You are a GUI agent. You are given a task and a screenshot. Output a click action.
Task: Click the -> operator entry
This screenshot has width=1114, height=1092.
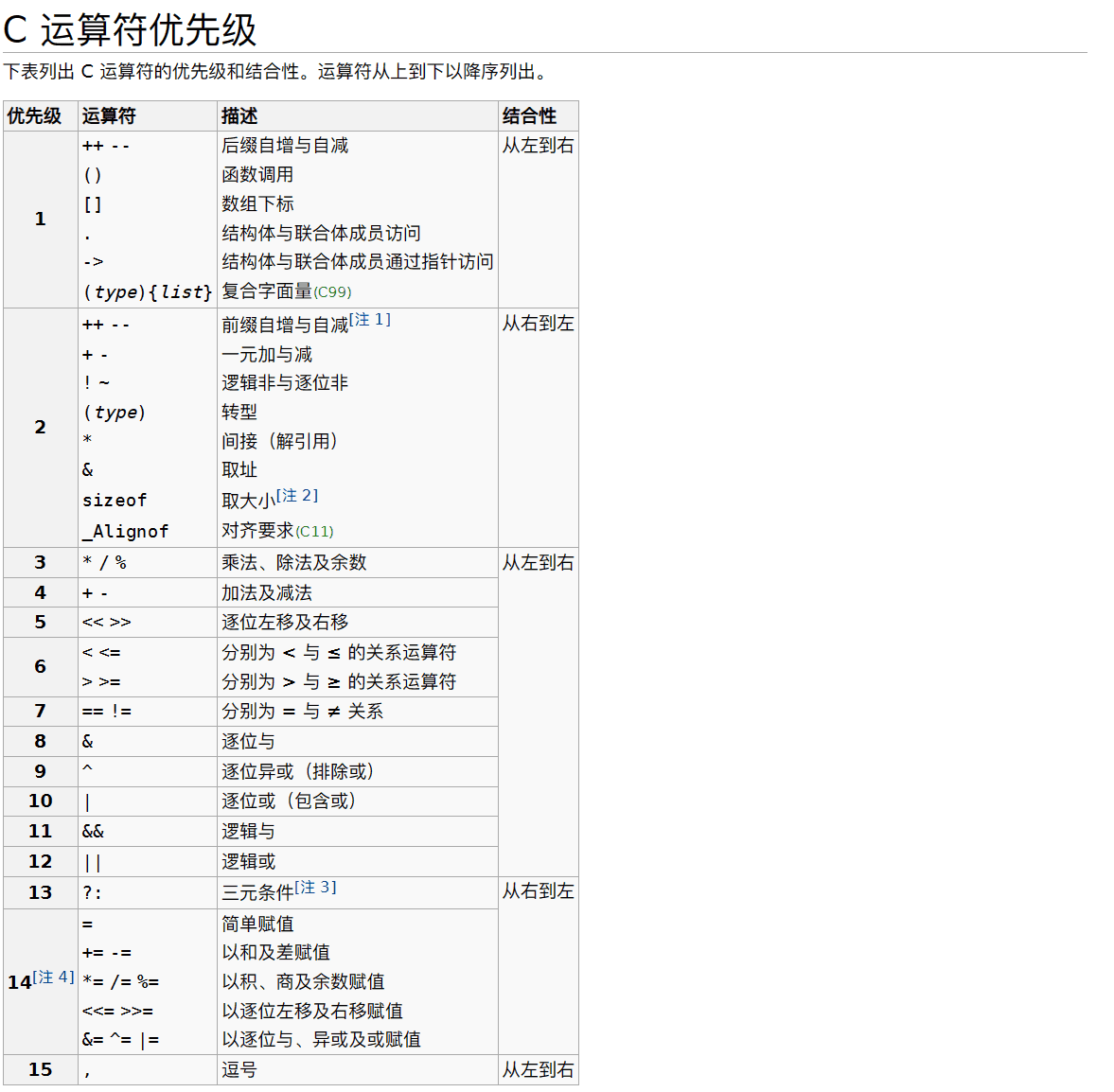coord(93,262)
